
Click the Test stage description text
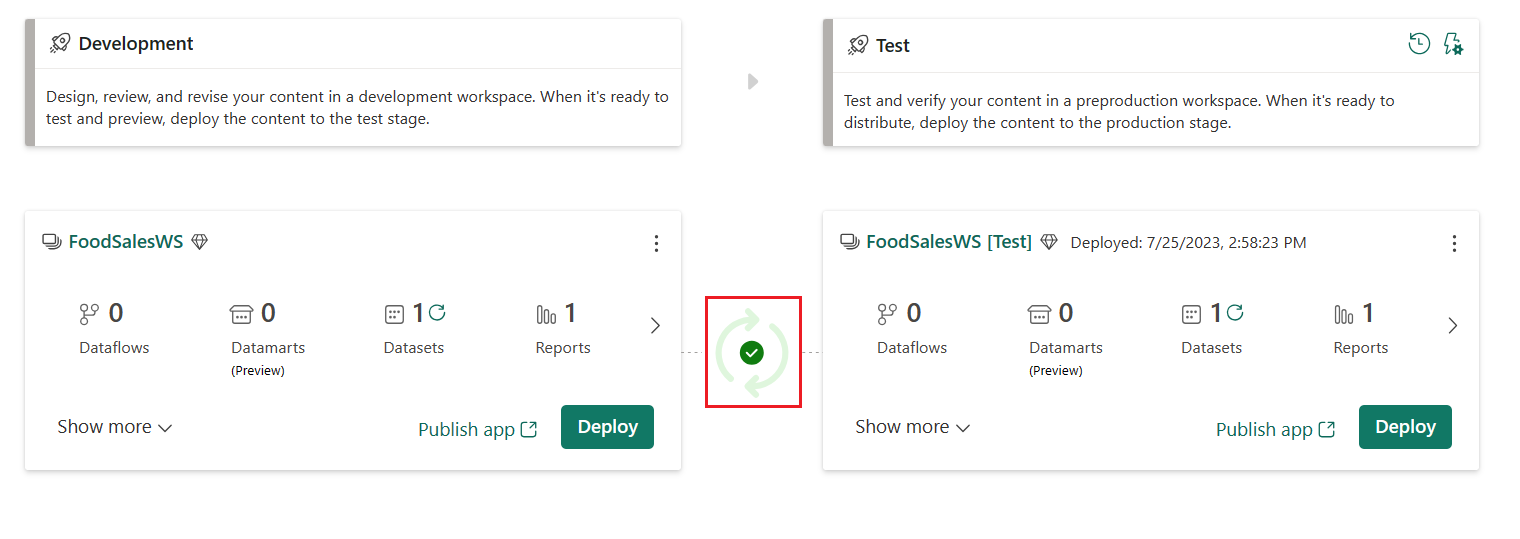pyautogui.click(x=1119, y=111)
